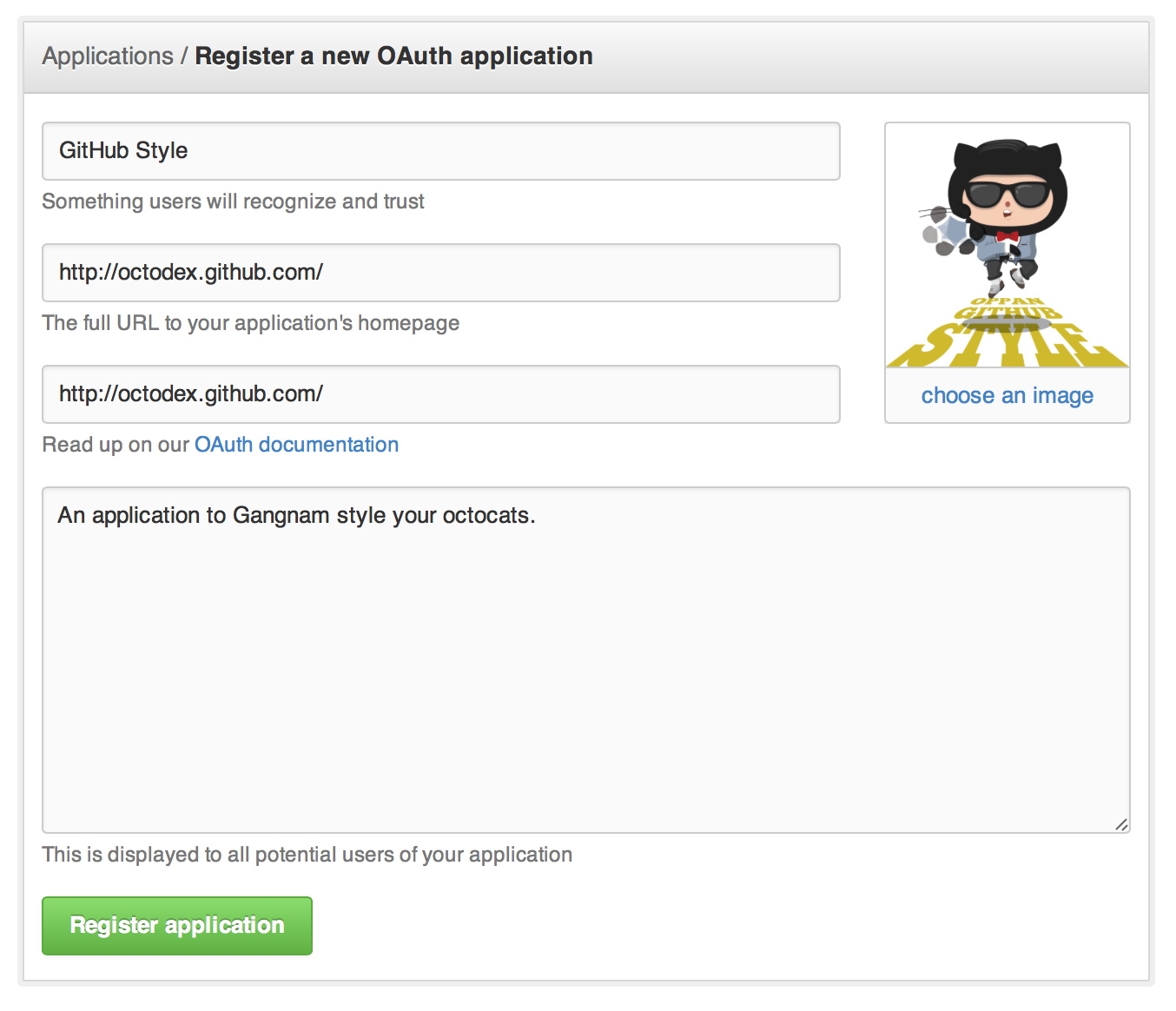
Task: Click the homepage URL input field
Action: pos(440,273)
